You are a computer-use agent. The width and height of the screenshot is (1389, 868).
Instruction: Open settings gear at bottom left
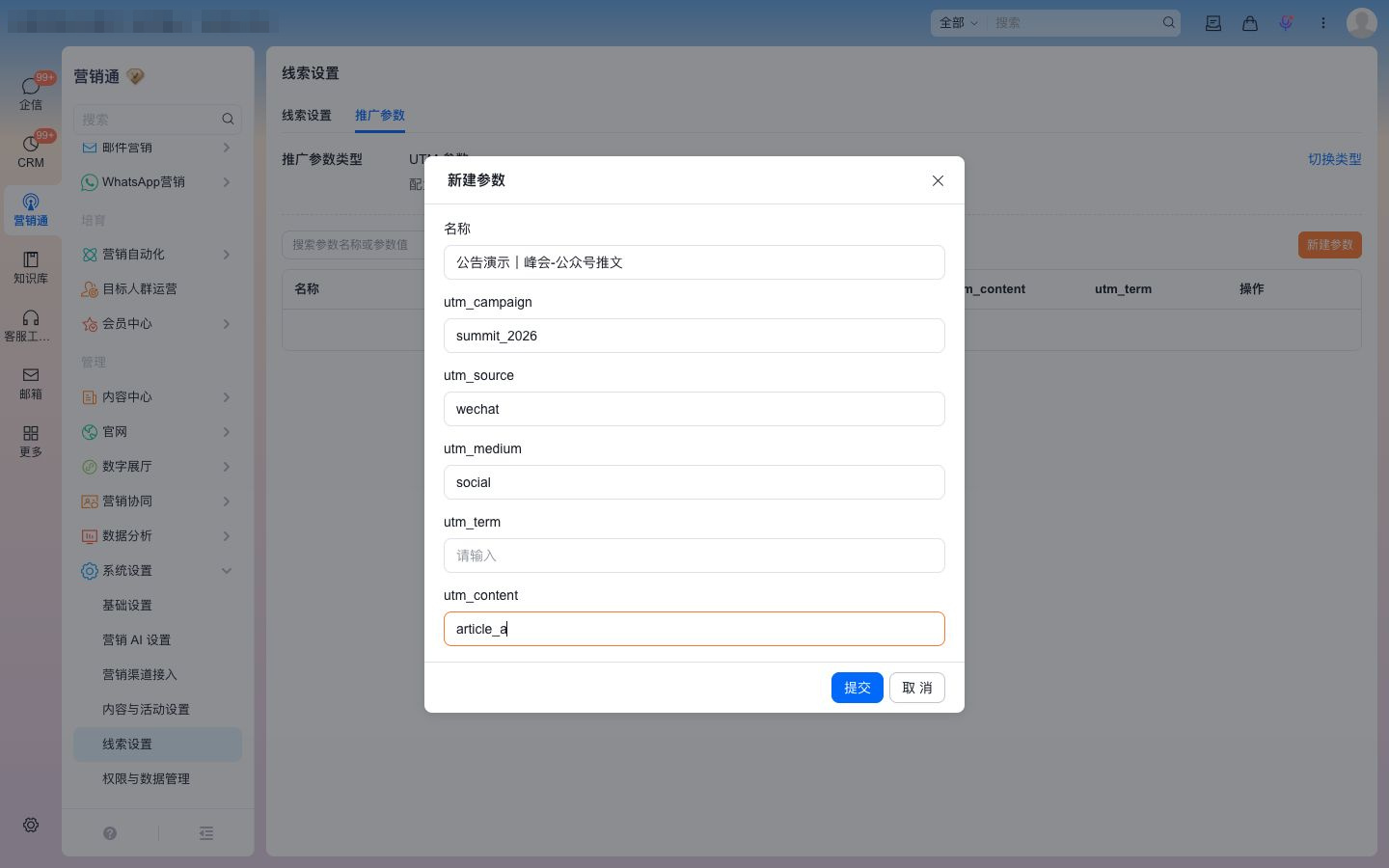click(x=31, y=826)
